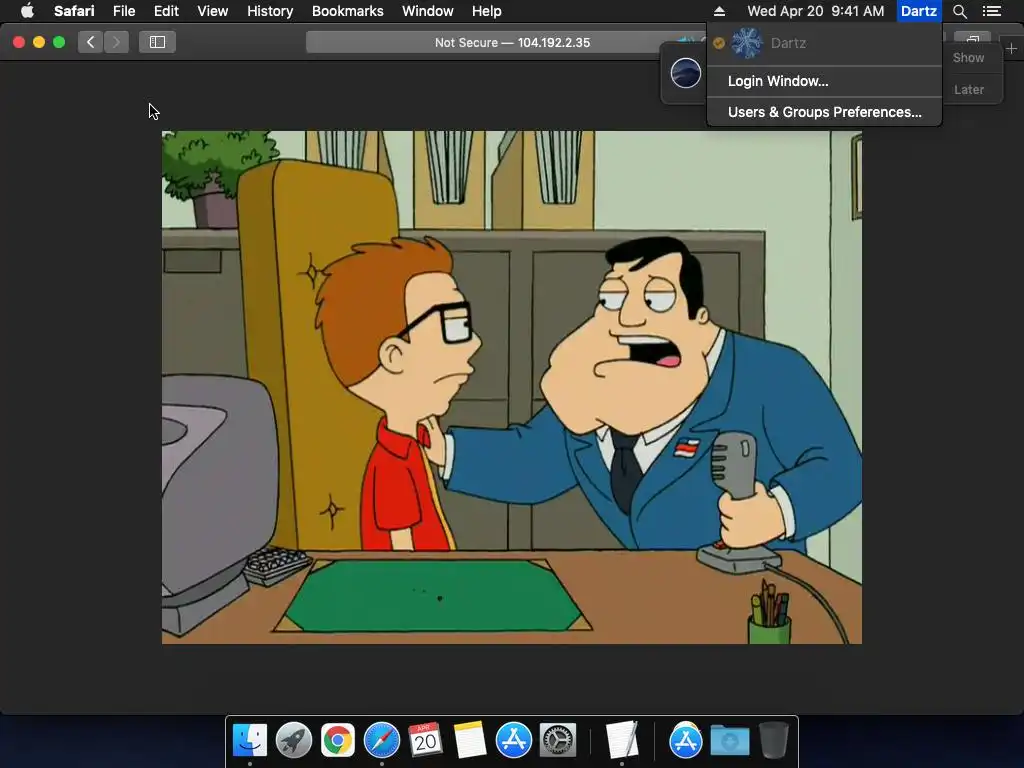This screenshot has height=768, width=1024.
Task: Open the Window menu
Action: (428, 11)
